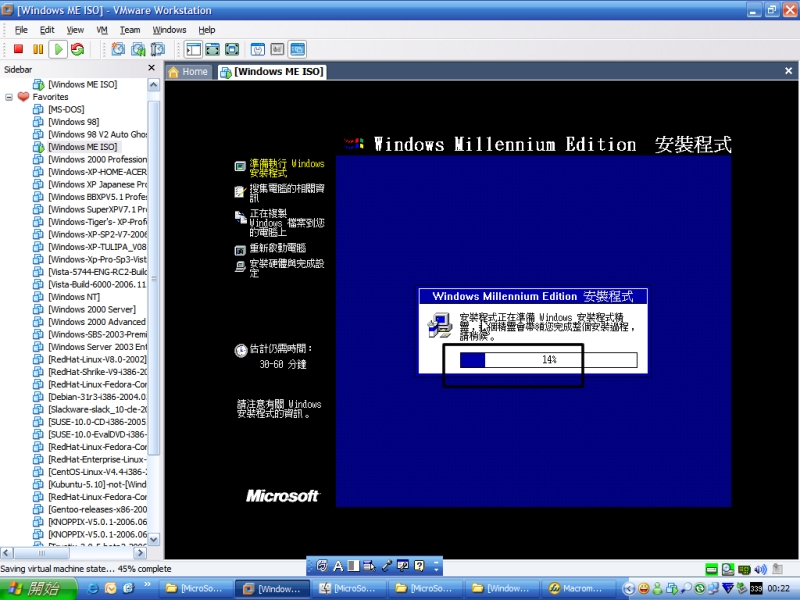Viewport: 800px width, 600px height.
Task: Click the sidebar scroll up arrow
Action: point(154,85)
